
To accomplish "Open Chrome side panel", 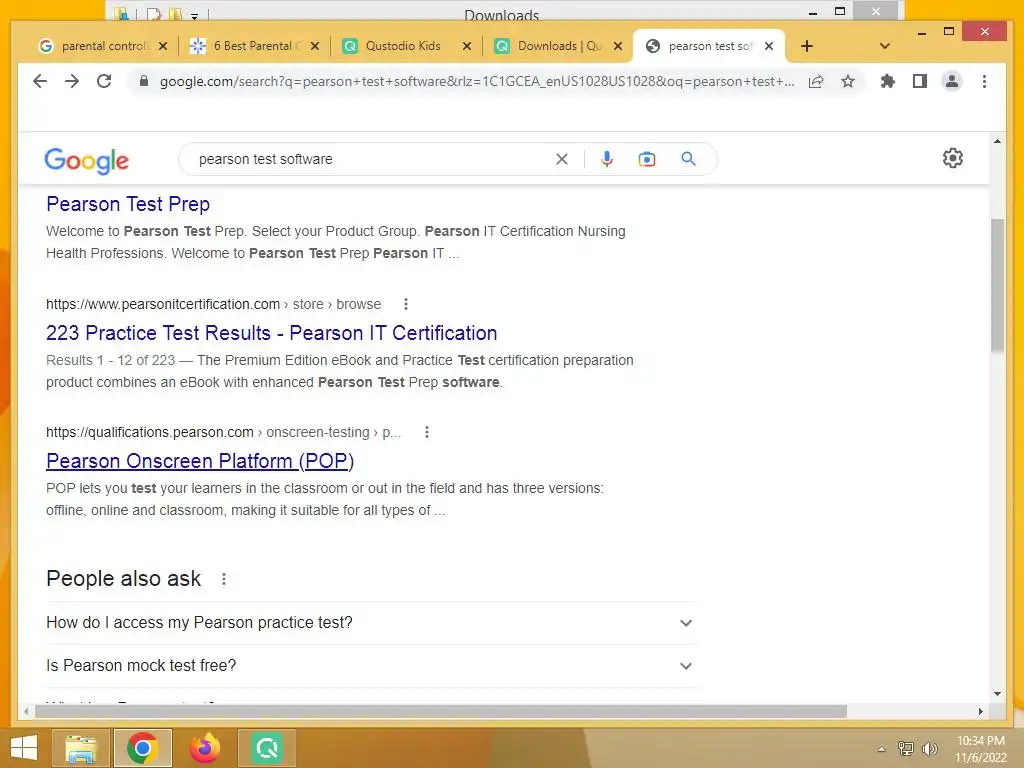I will [x=920, y=82].
